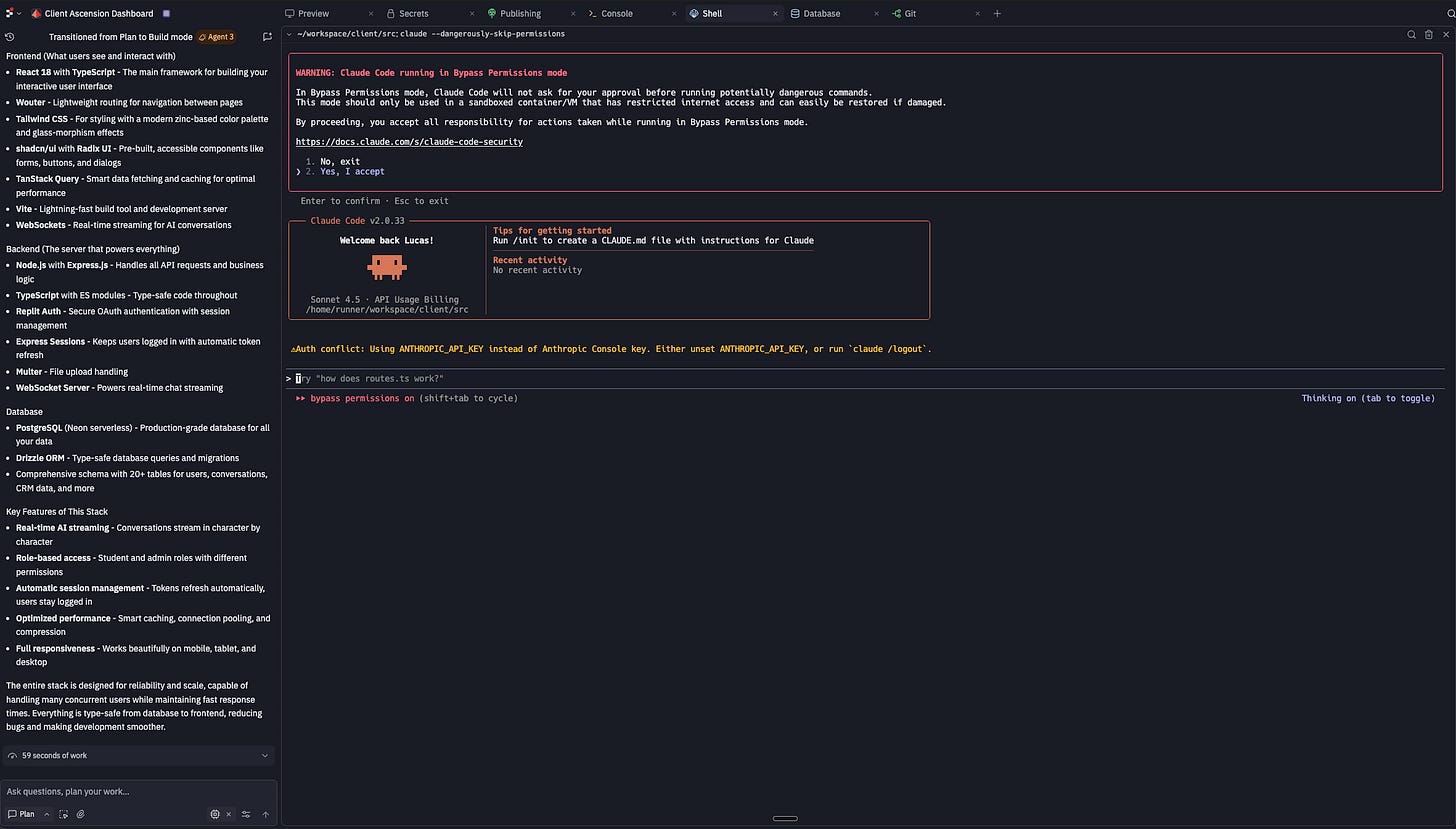Cycle the bypass permissions on mode

tap(406, 398)
